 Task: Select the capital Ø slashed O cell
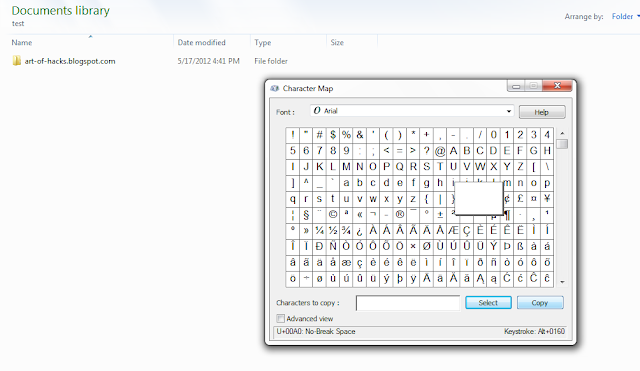427,247
